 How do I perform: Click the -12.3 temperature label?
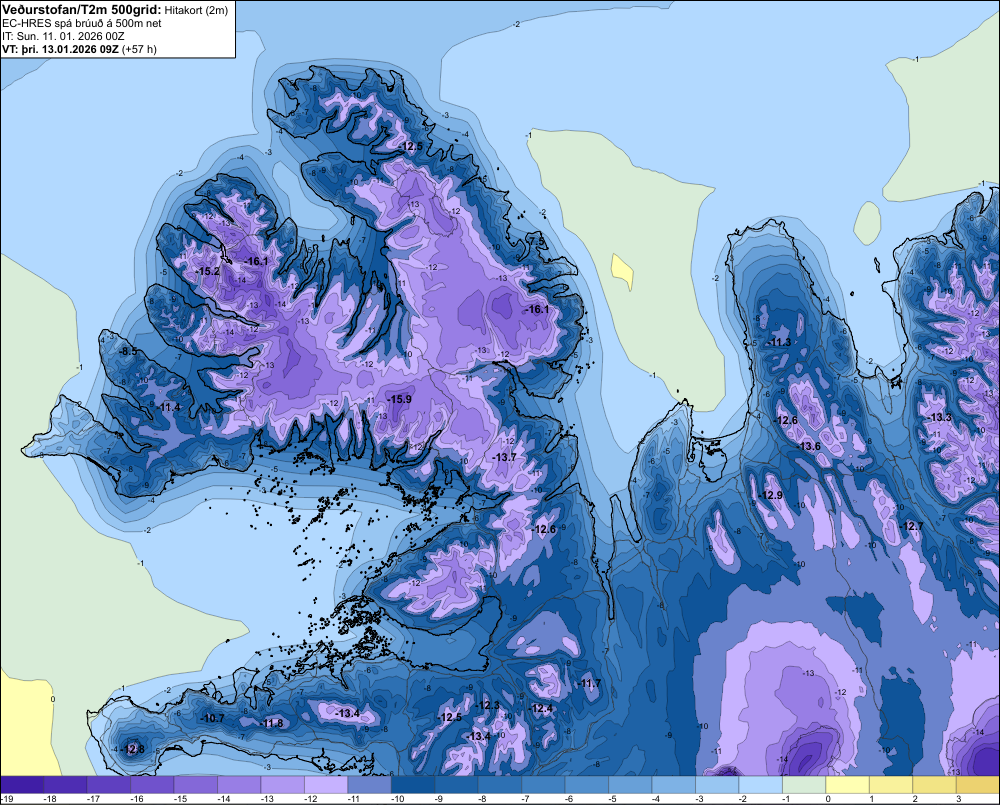pyautogui.click(x=487, y=705)
